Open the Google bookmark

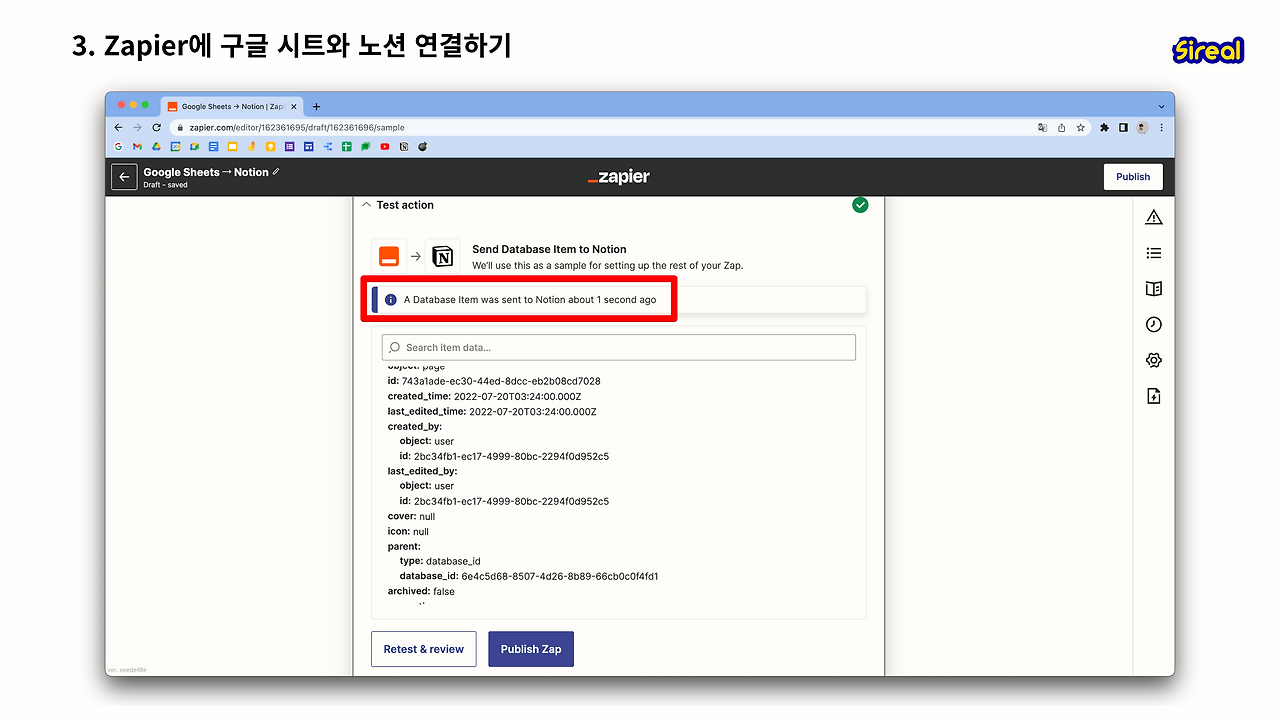click(x=119, y=147)
